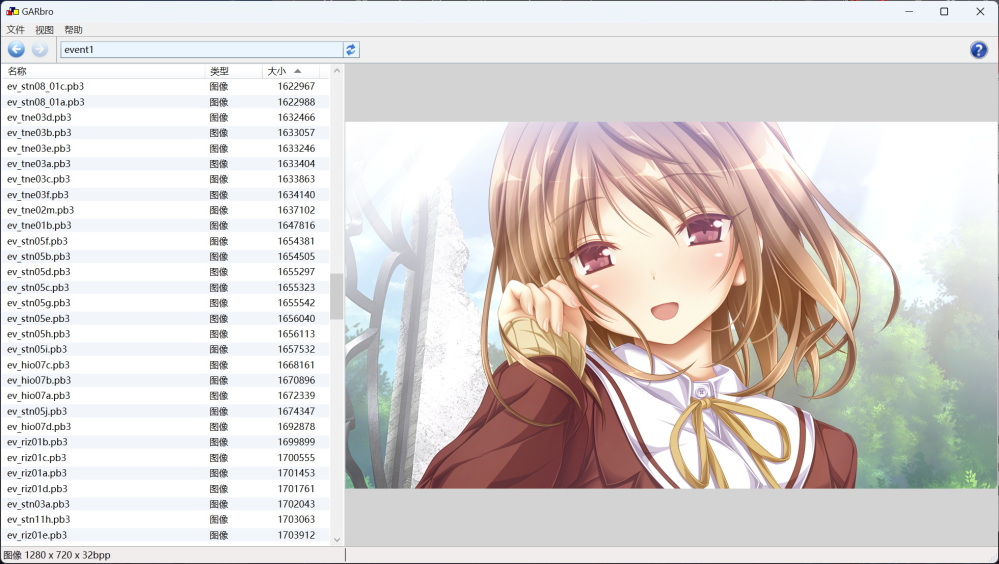Viewport: 999px width, 564px height.
Task: Click status bar text 图像 1280 x 720 x 32bpp
Action: point(57,555)
